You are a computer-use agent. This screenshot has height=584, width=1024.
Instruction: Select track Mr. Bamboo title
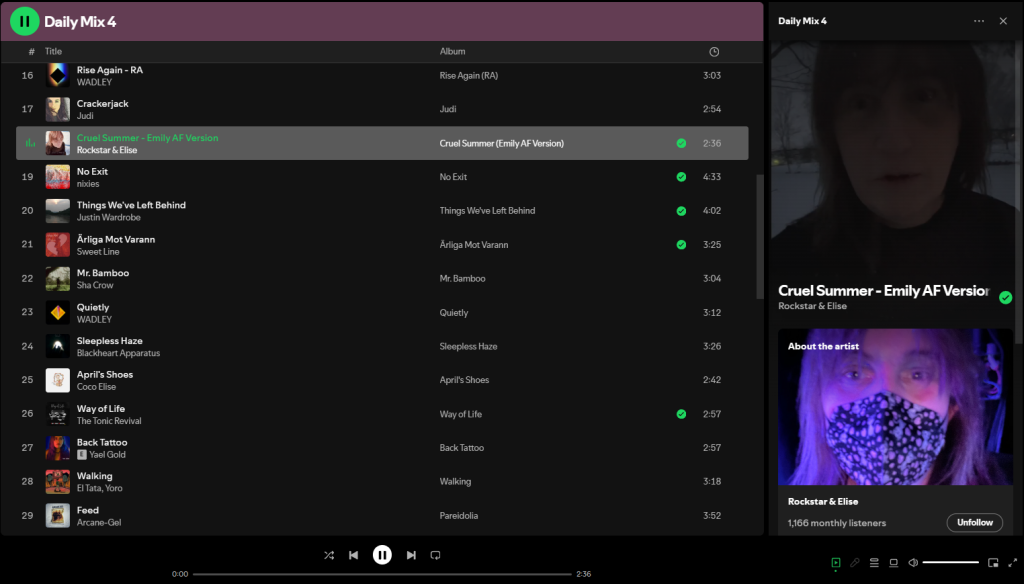[x=103, y=273]
